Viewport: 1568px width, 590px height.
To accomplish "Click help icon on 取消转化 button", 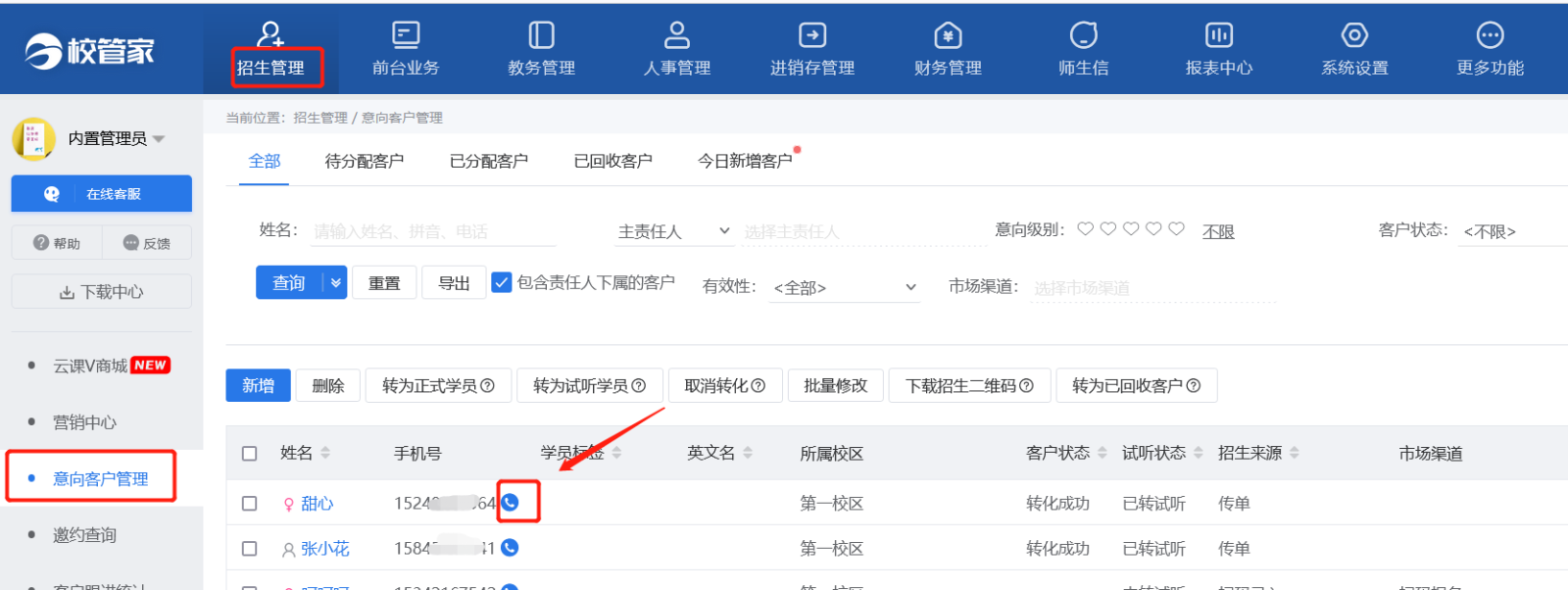I will (758, 386).
